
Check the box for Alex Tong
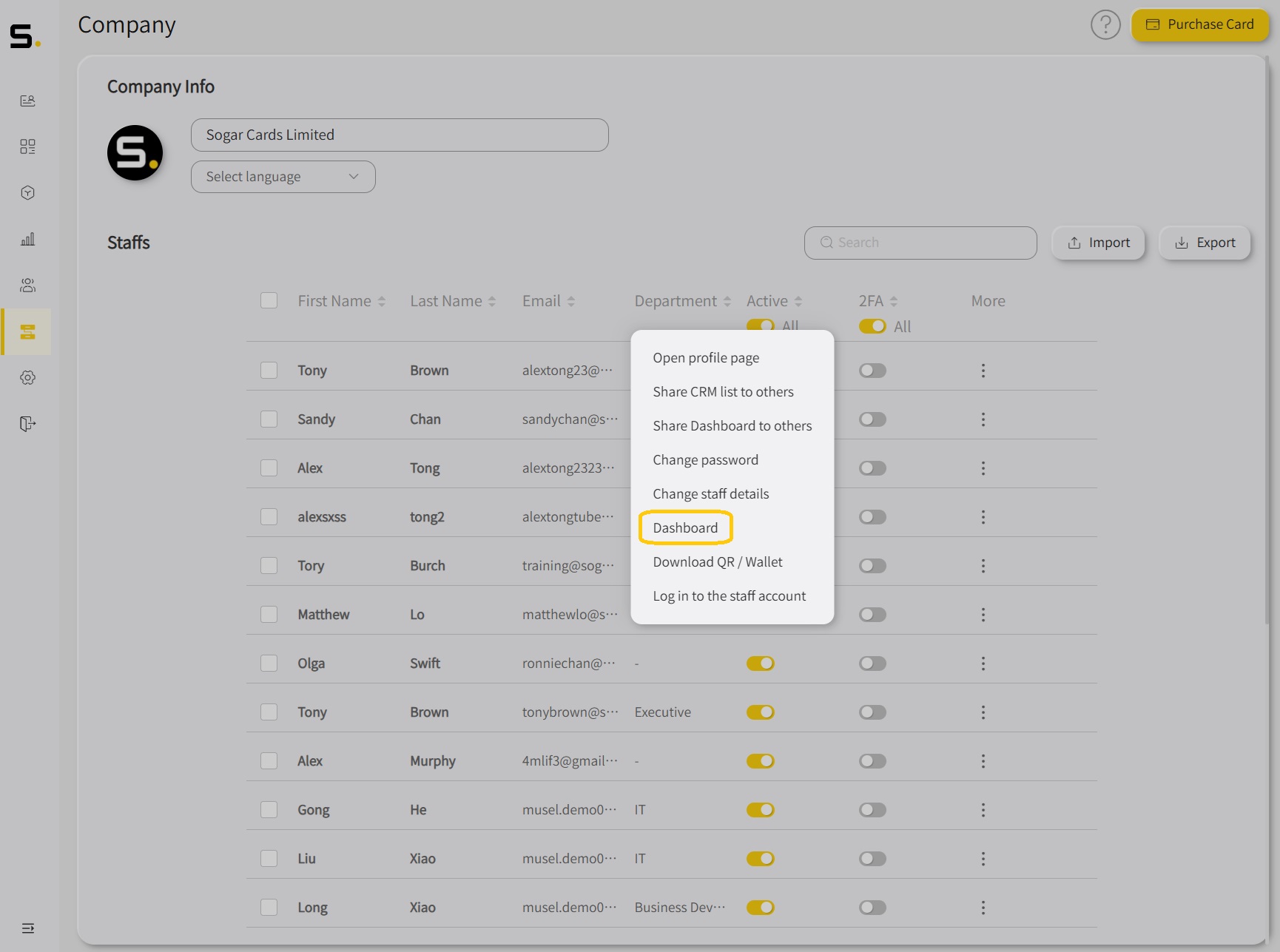[269, 468]
